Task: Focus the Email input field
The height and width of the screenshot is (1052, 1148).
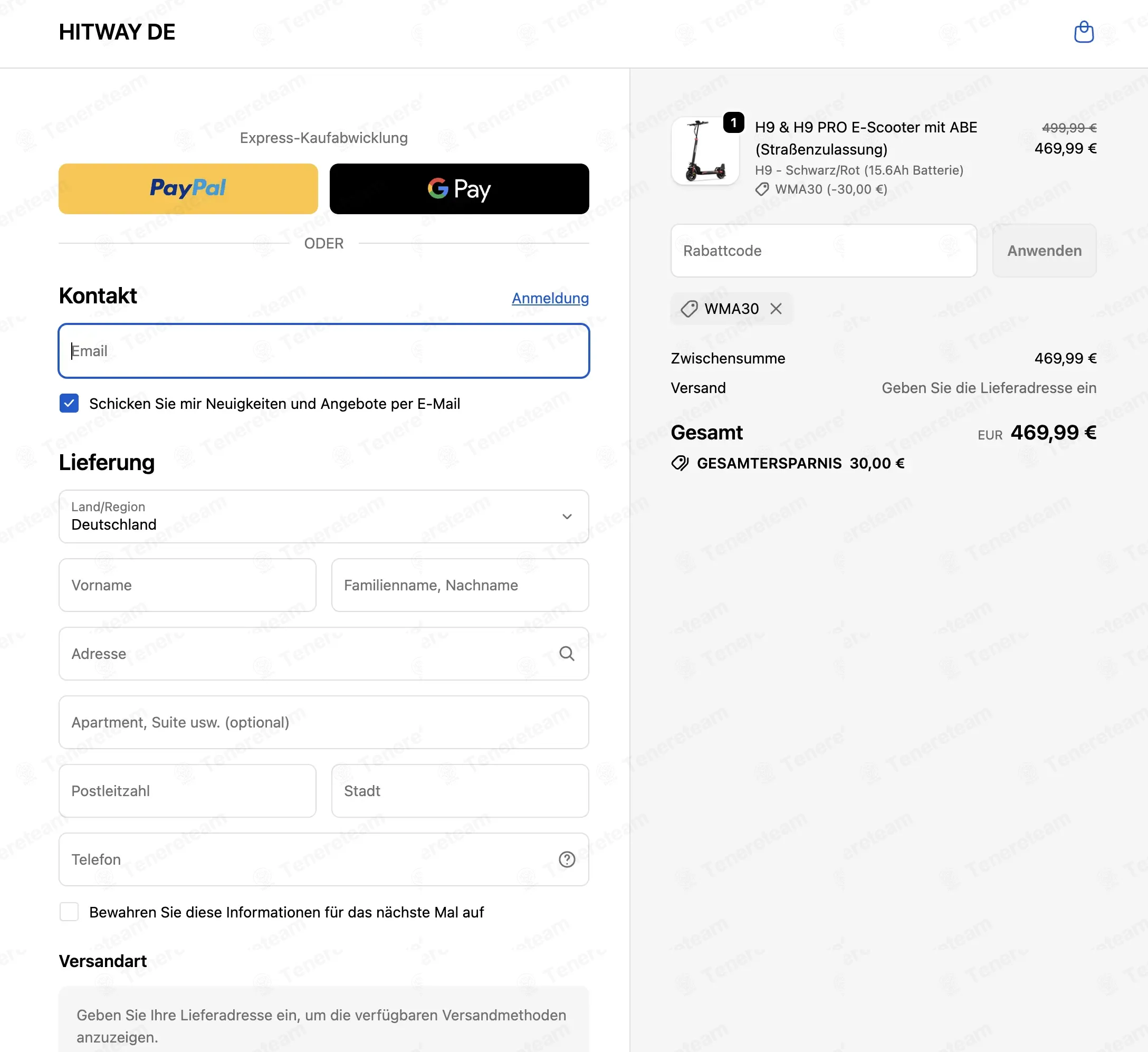Action: pyautogui.click(x=323, y=351)
